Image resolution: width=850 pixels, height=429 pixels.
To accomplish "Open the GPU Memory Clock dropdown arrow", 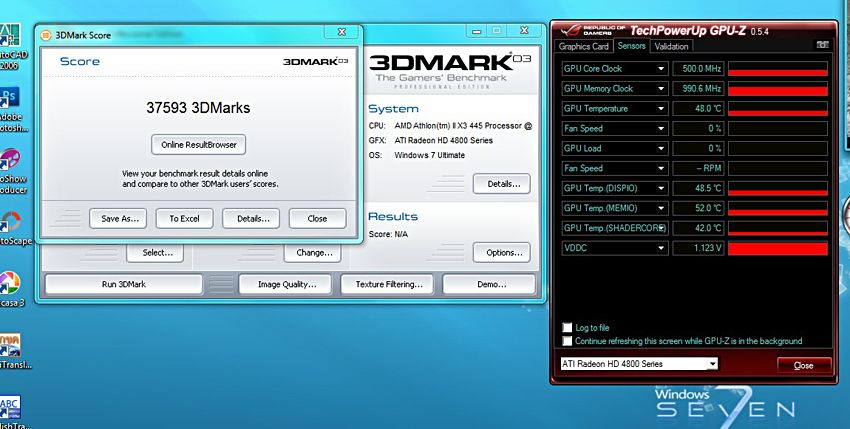I will (661, 89).
